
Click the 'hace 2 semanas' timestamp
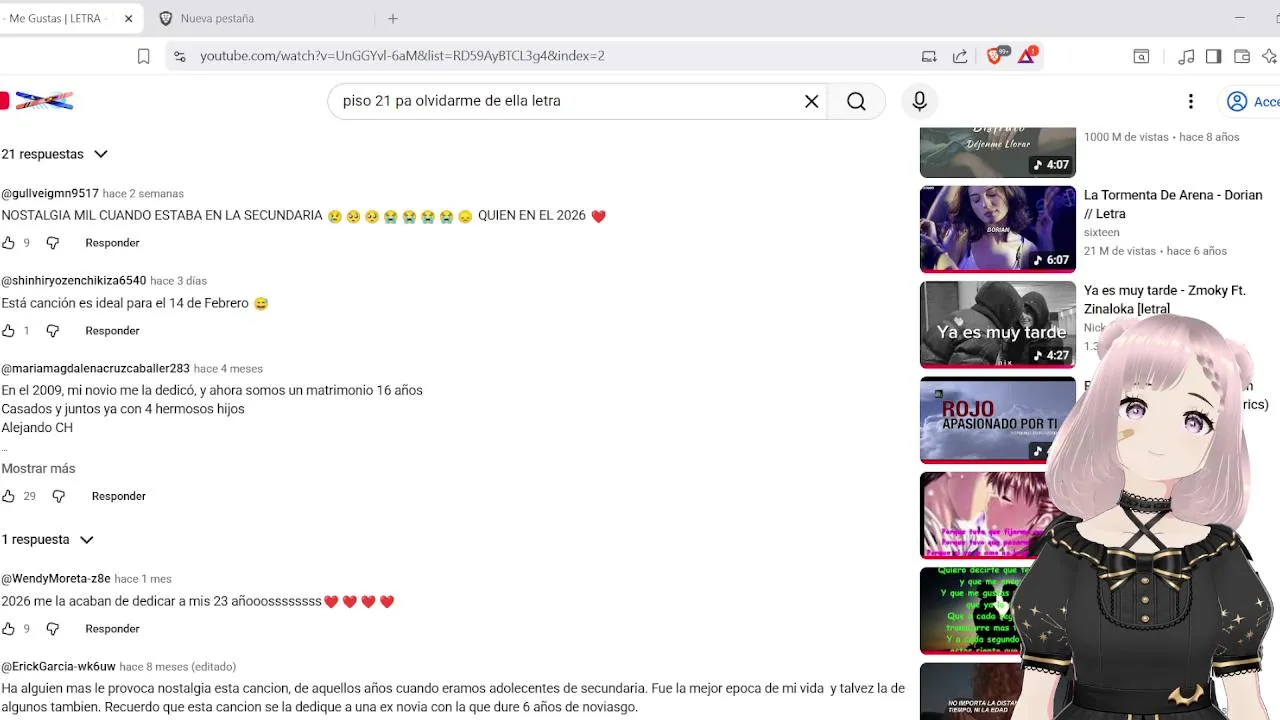click(143, 194)
